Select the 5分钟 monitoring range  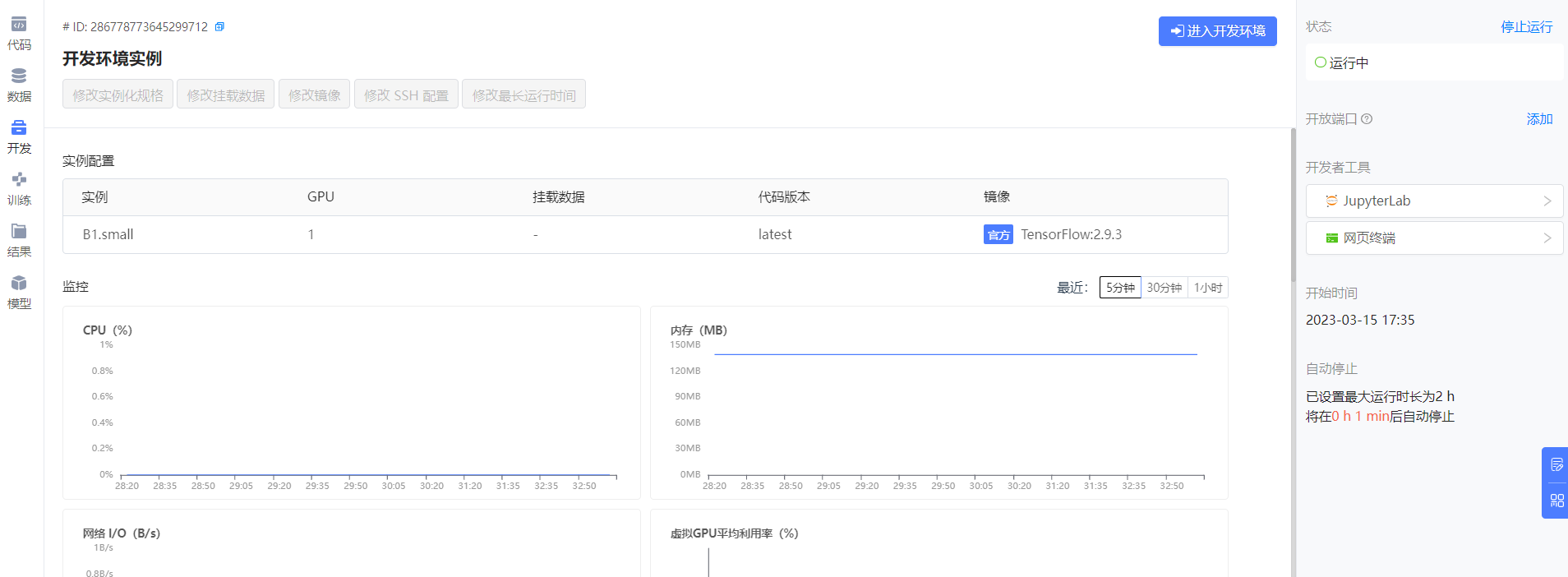[1120, 288]
